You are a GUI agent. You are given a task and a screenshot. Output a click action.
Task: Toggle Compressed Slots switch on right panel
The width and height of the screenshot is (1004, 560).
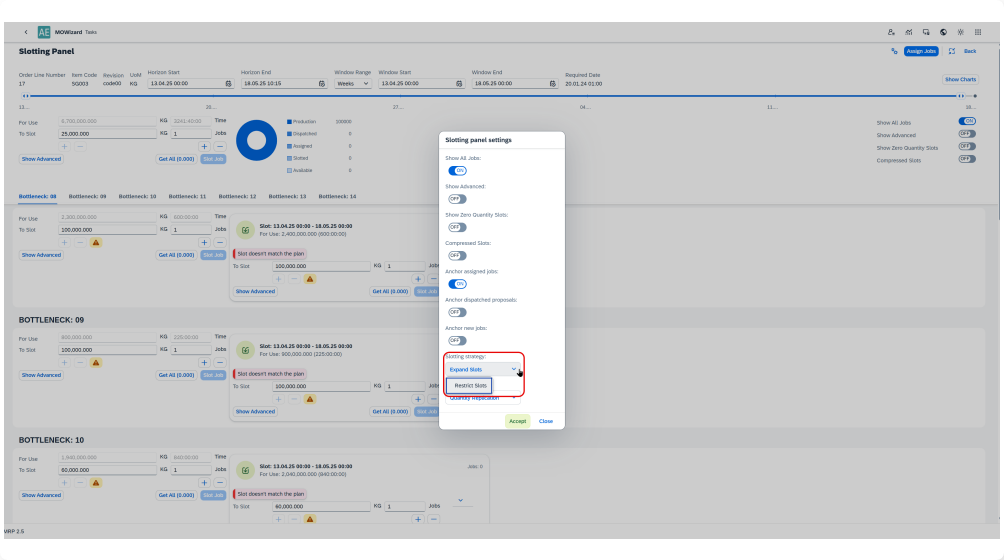[967, 159]
